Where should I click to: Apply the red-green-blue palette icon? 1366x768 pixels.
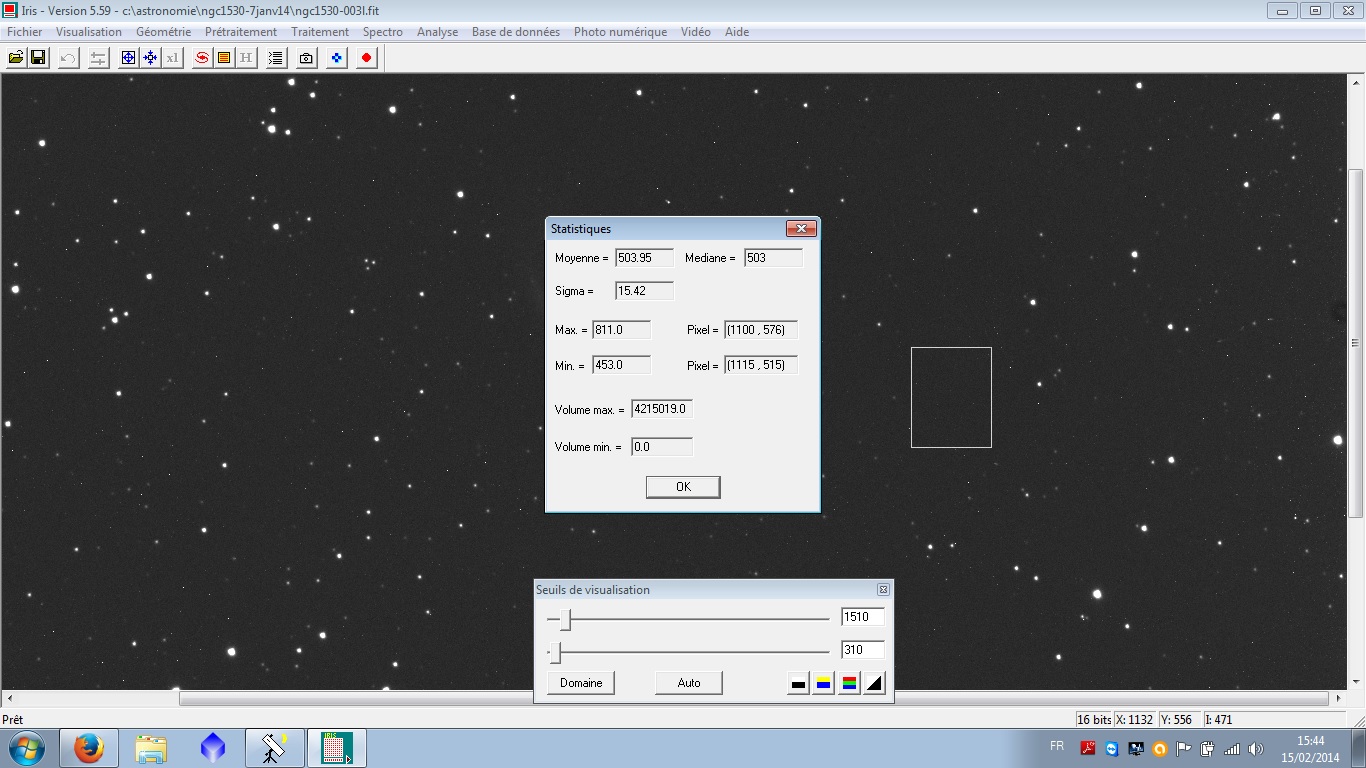click(849, 684)
